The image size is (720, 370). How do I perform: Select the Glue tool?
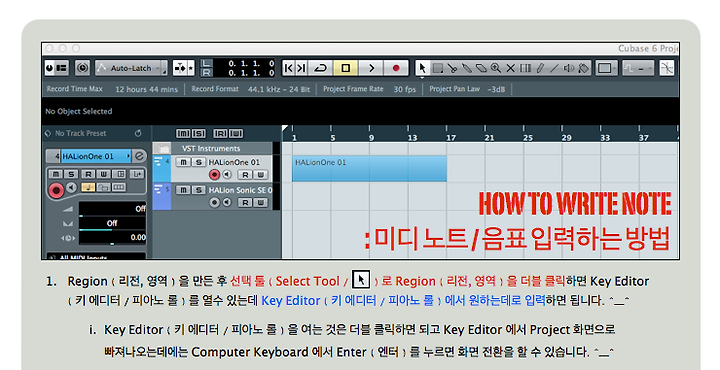point(467,68)
